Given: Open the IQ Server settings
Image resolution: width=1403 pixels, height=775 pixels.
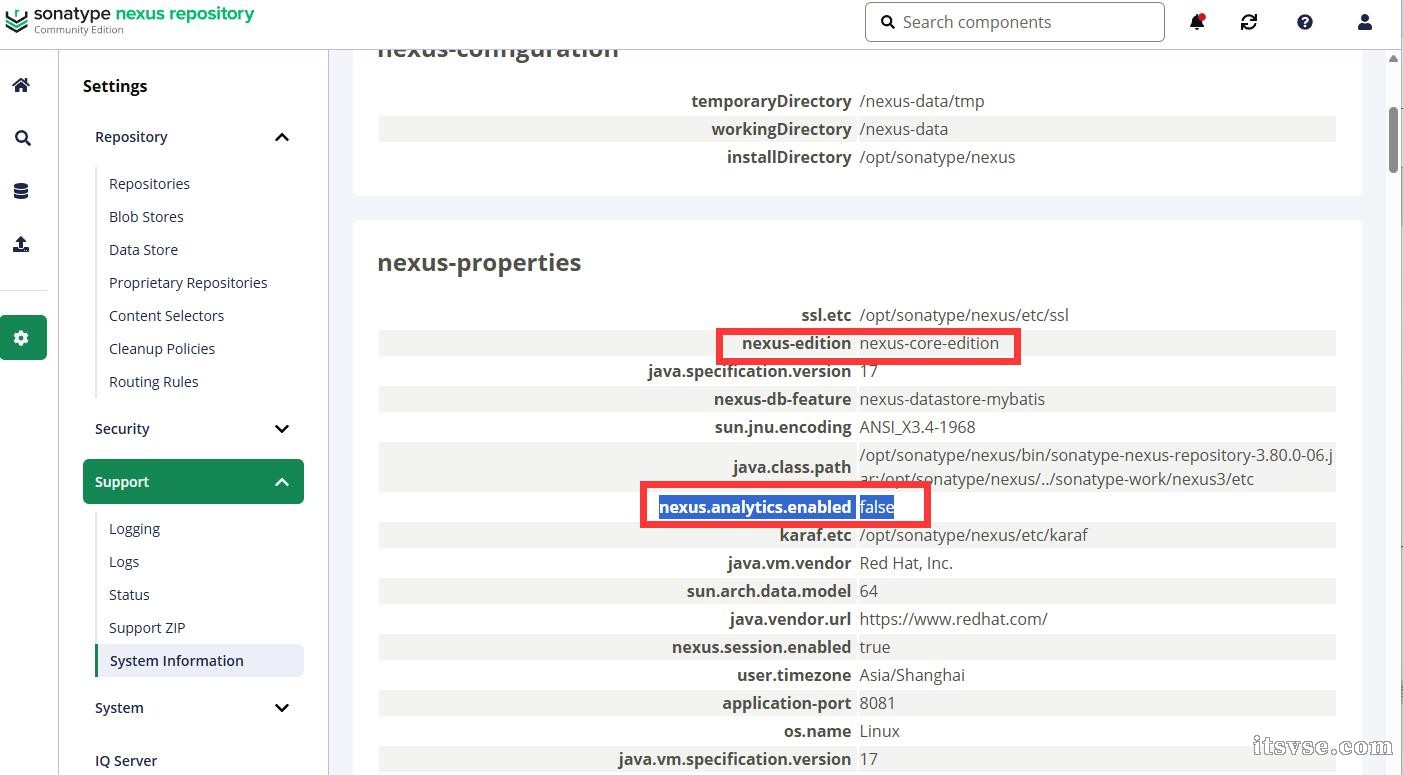Looking at the screenshot, I should coord(126,761).
